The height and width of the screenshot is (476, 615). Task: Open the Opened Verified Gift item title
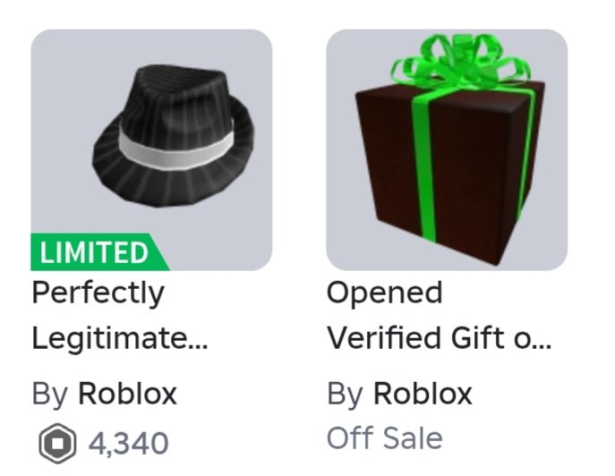click(x=439, y=316)
